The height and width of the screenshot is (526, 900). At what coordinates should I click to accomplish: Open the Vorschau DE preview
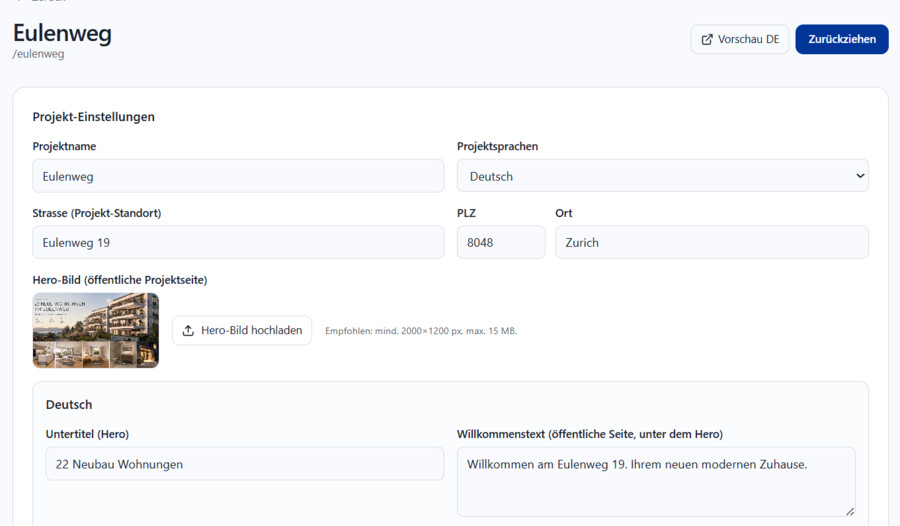pos(740,39)
